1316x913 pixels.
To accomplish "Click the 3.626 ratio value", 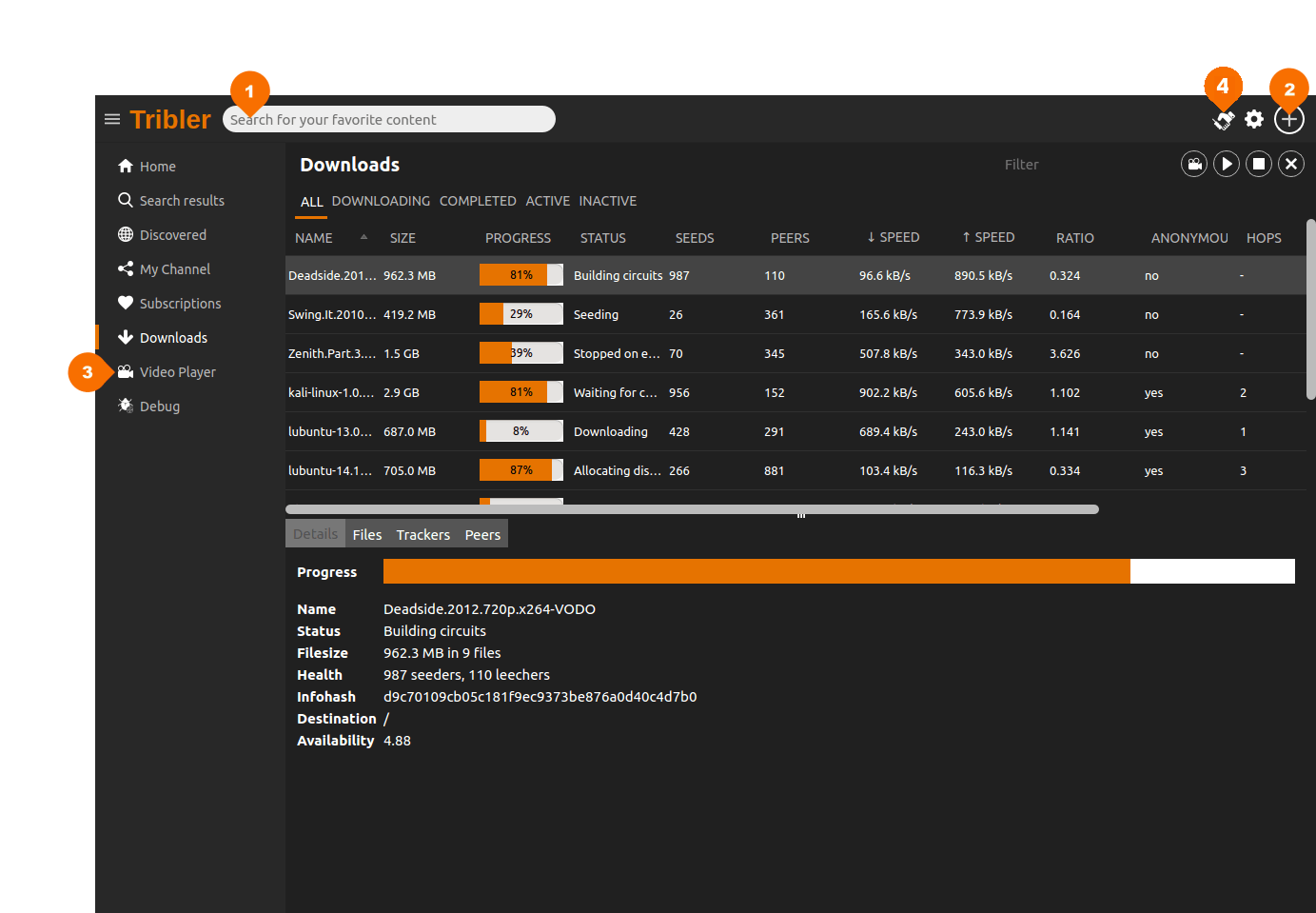I will pyautogui.click(x=1065, y=353).
